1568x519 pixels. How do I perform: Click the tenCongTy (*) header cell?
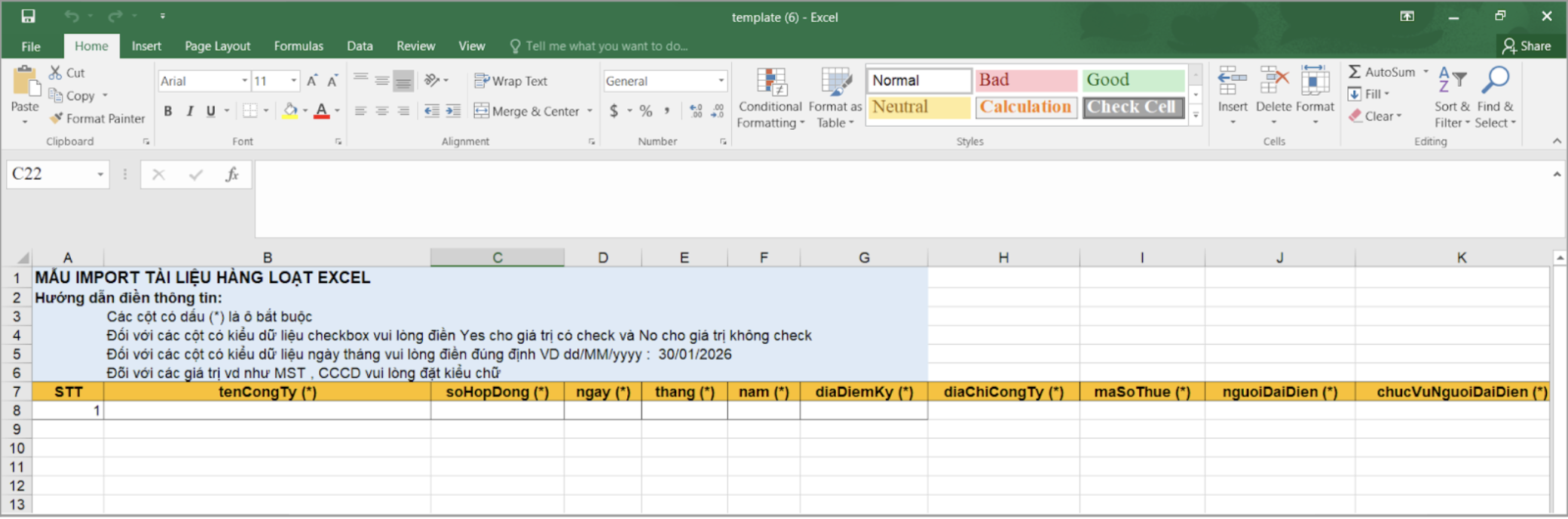pos(268,392)
